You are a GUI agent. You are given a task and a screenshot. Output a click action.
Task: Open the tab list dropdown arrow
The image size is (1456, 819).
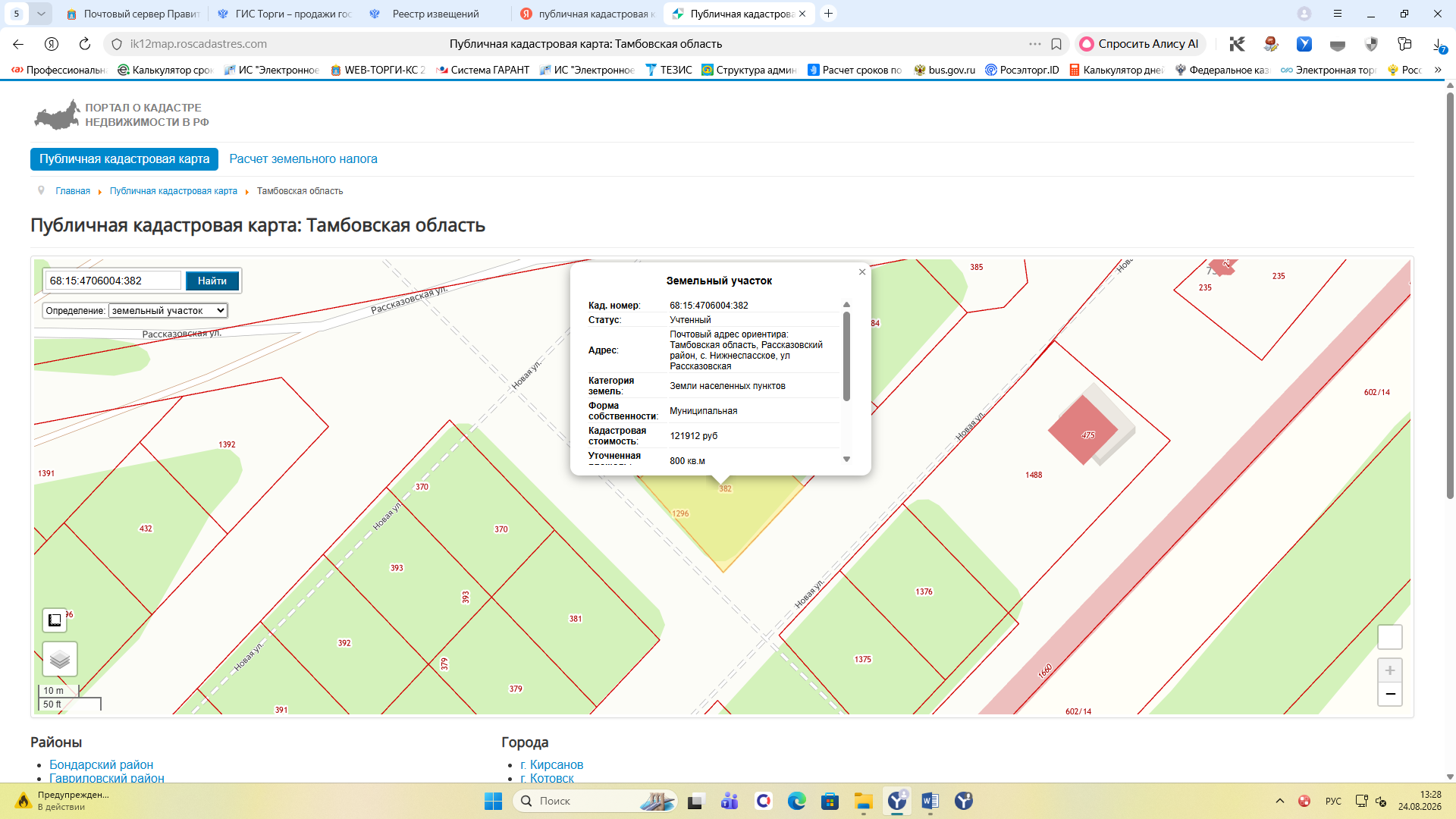click(x=41, y=14)
